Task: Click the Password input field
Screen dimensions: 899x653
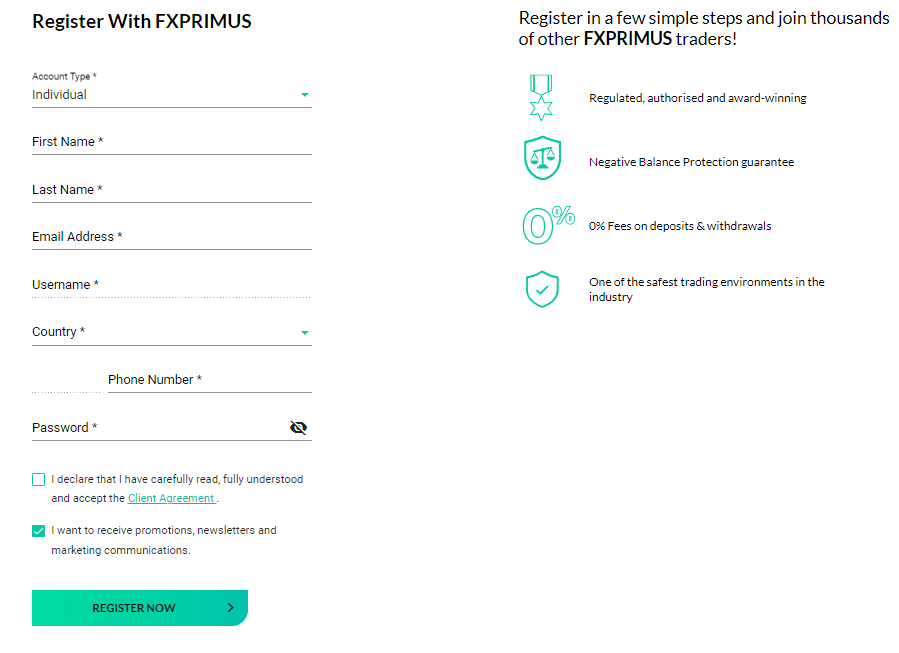Action: click(x=159, y=428)
